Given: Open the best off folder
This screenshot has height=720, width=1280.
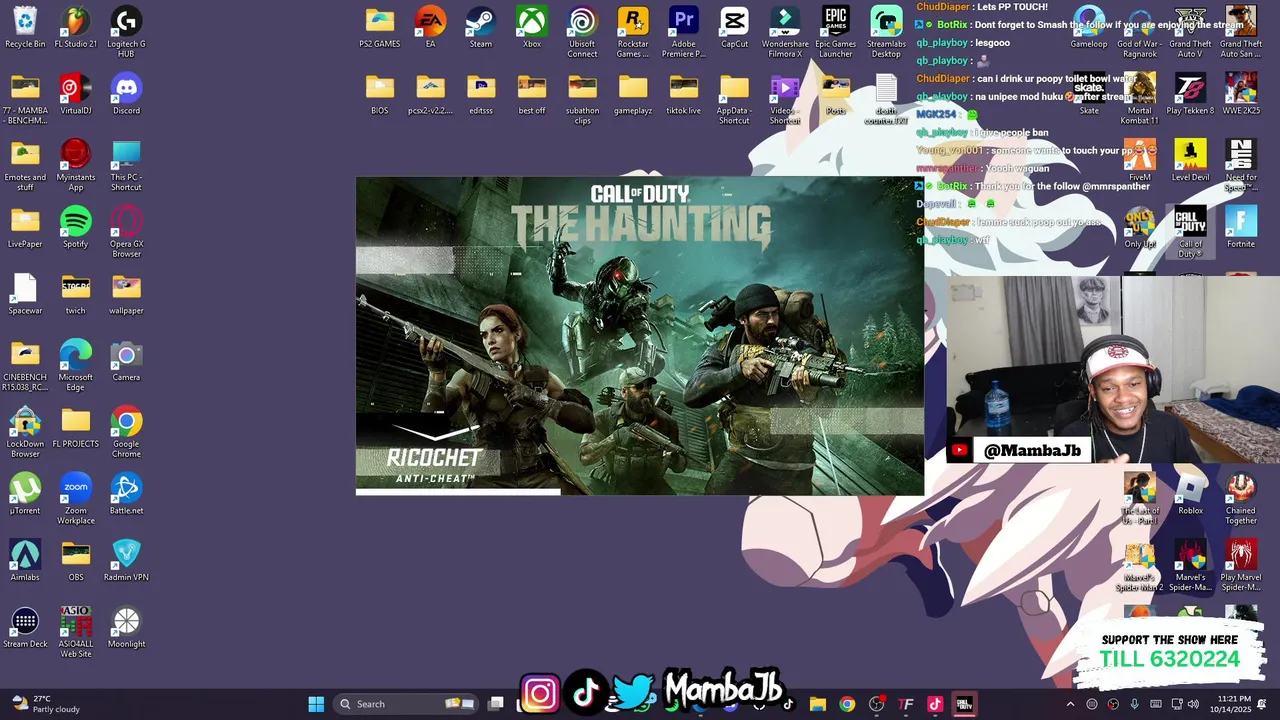Looking at the screenshot, I should coord(532,94).
